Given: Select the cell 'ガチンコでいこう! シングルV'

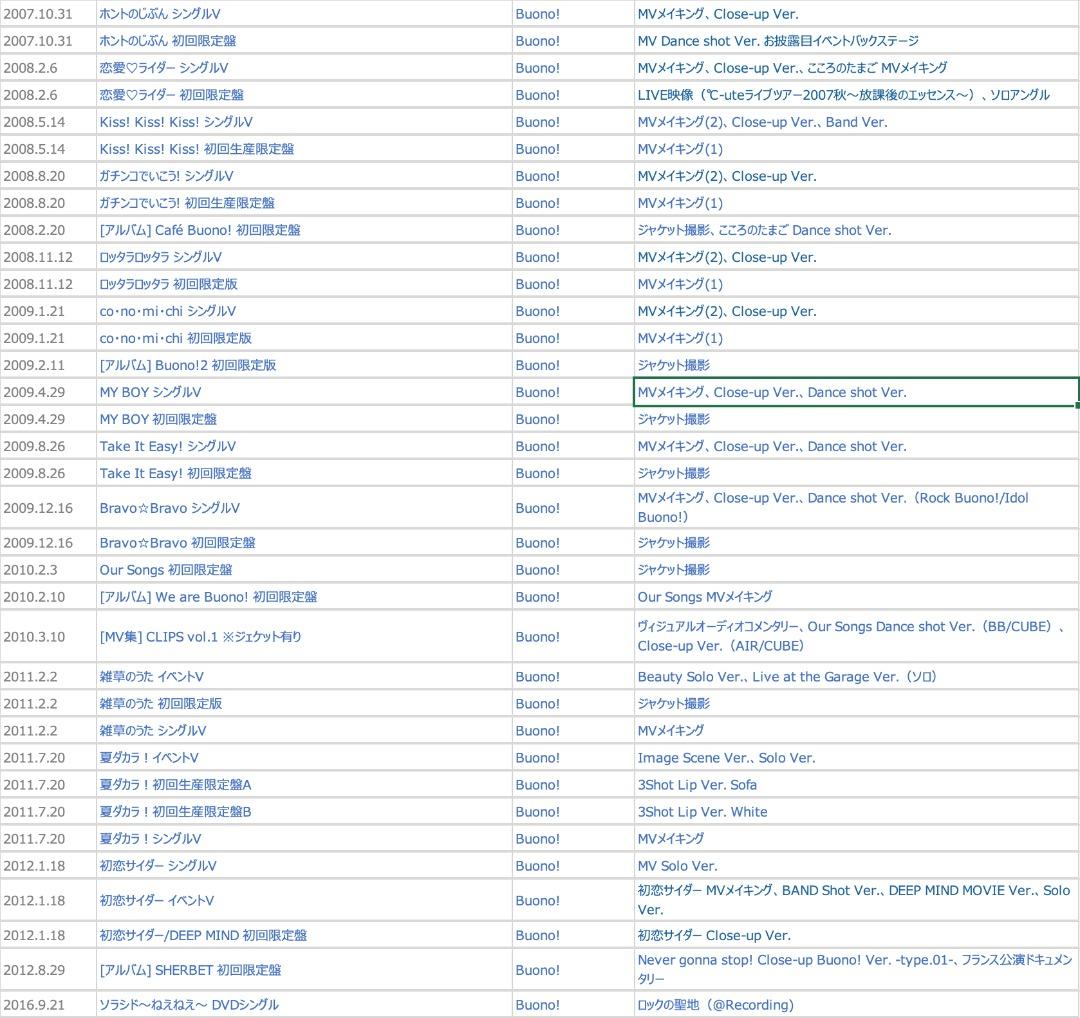Looking at the screenshot, I should [x=304, y=176].
